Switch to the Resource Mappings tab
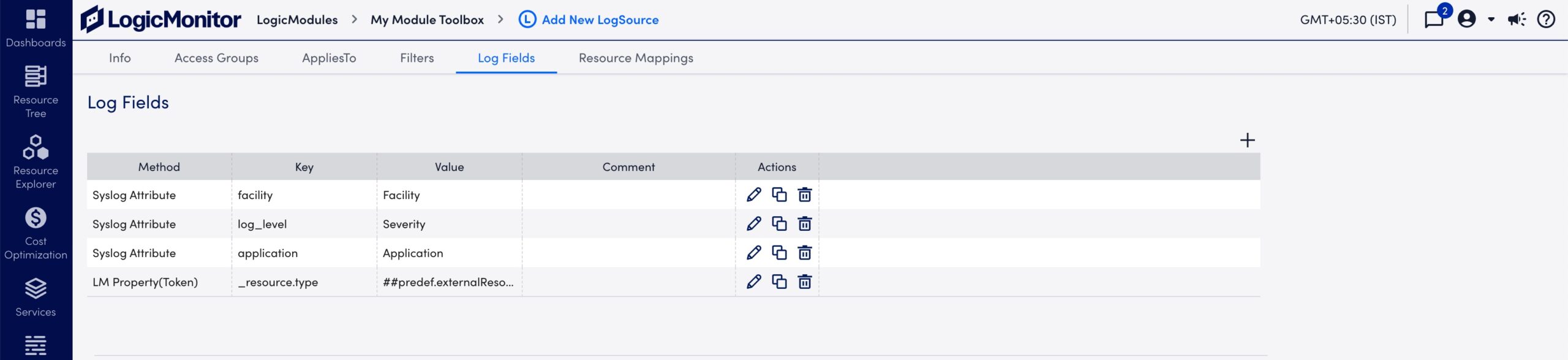Image resolution: width=1568 pixels, height=360 pixels. tap(636, 58)
